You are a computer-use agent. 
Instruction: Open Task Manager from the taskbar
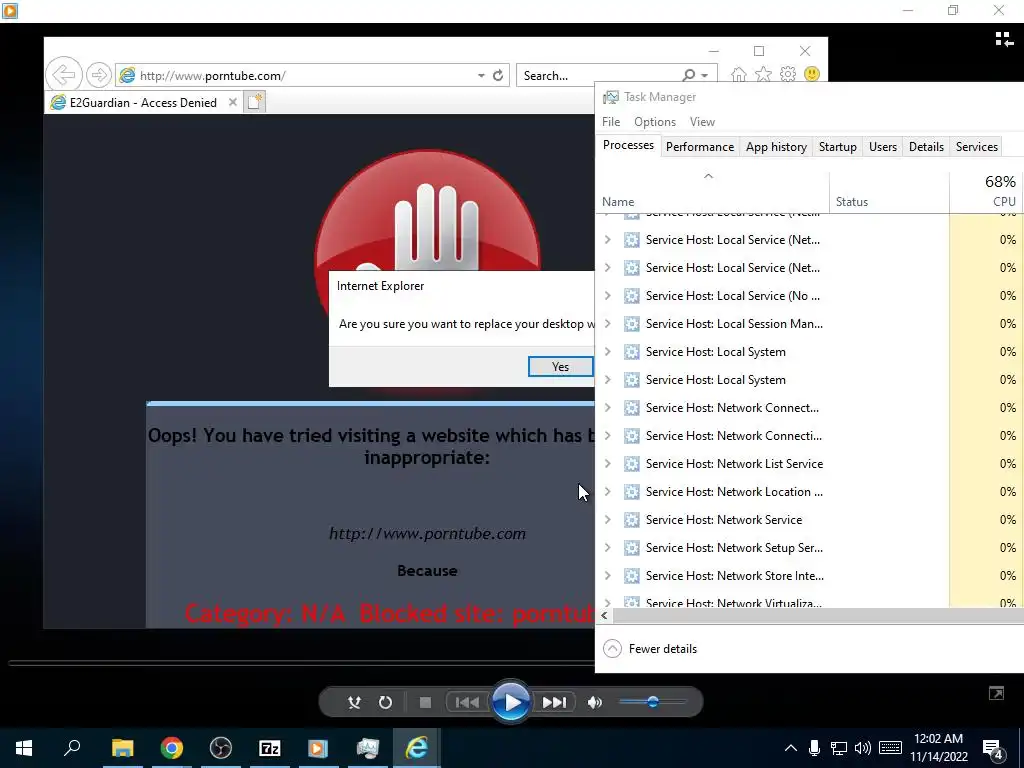click(368, 748)
